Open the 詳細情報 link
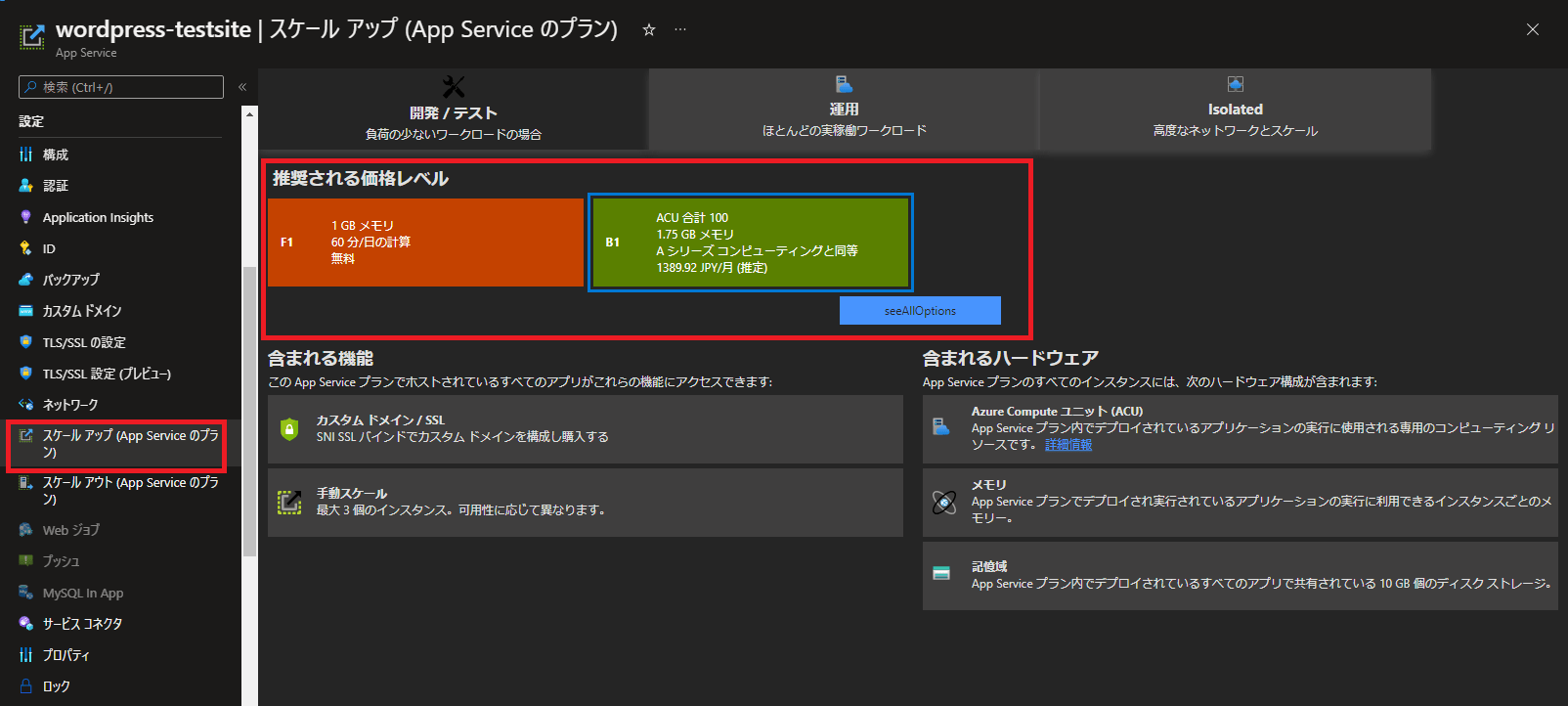Viewport: 1568px width, 706px height. (1068, 444)
